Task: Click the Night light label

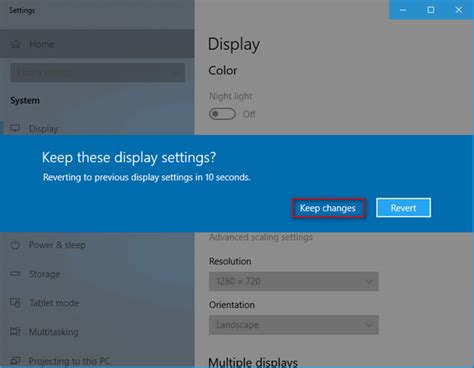Action: pos(231,96)
